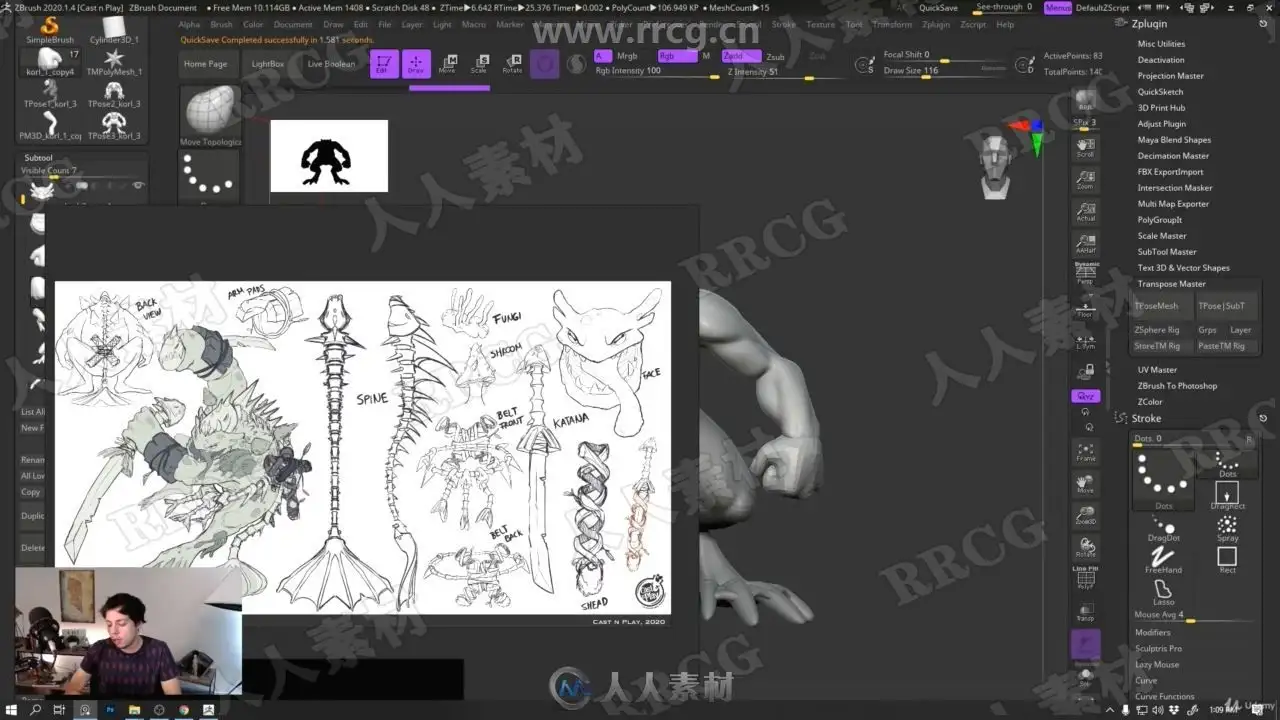Toggle Transp transparency mode
The width and height of the screenshot is (1280, 720).
tap(1085, 611)
